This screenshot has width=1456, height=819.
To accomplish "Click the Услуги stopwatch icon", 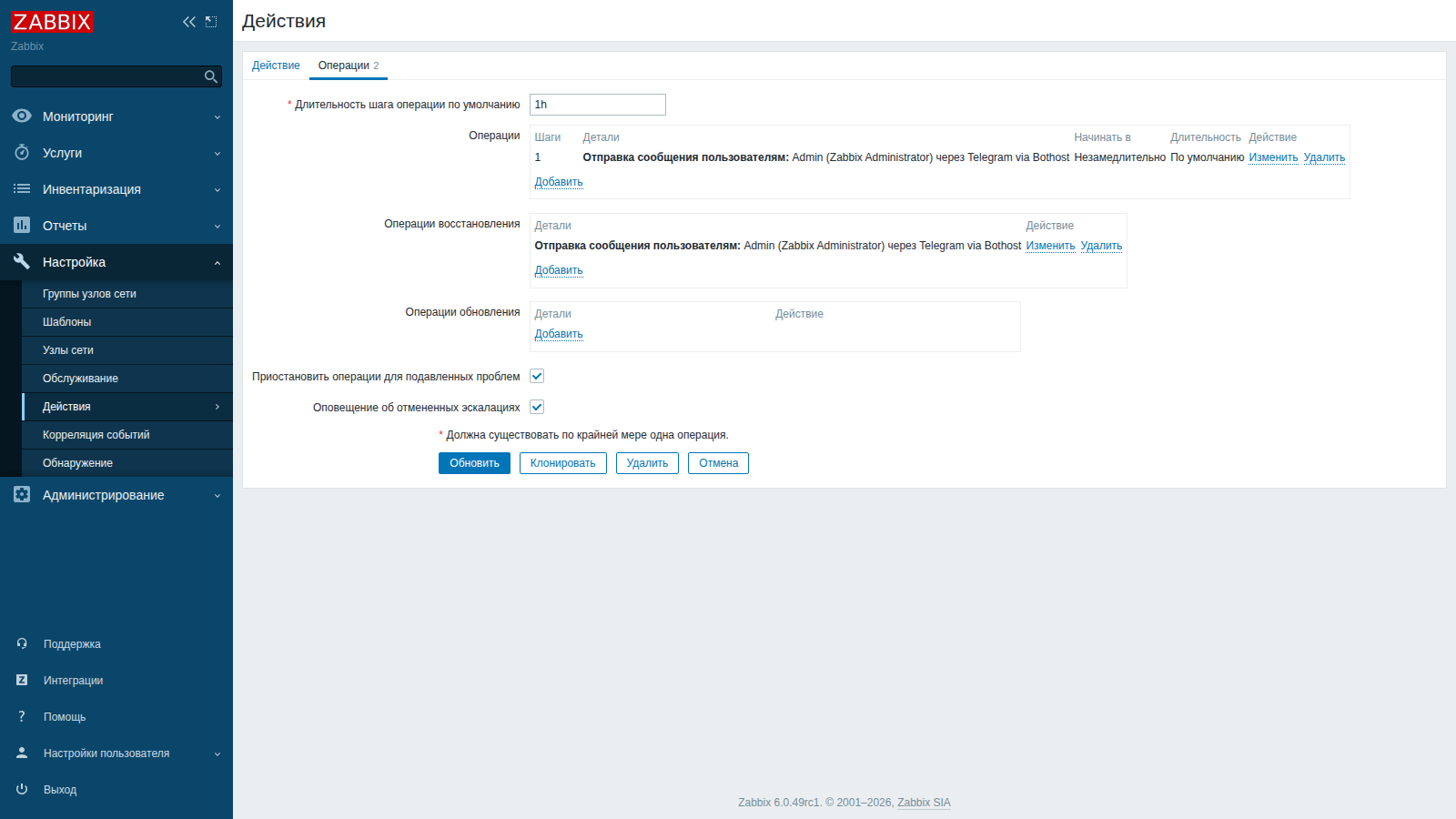I will coord(22,153).
